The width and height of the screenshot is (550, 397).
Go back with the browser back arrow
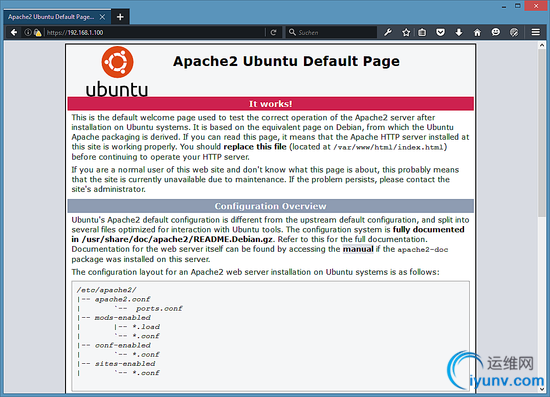tap(14, 33)
